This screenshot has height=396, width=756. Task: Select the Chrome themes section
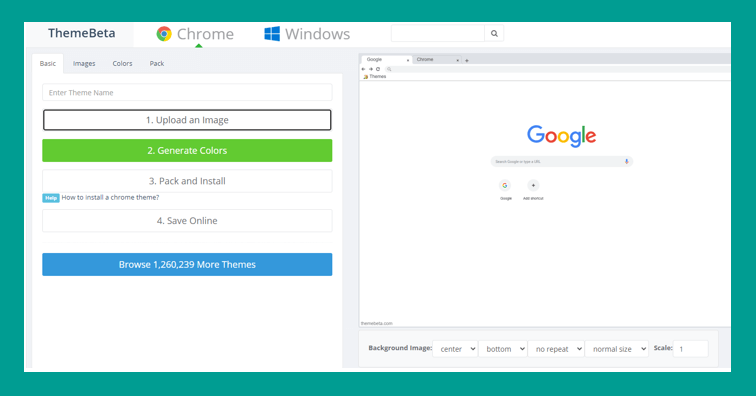195,34
